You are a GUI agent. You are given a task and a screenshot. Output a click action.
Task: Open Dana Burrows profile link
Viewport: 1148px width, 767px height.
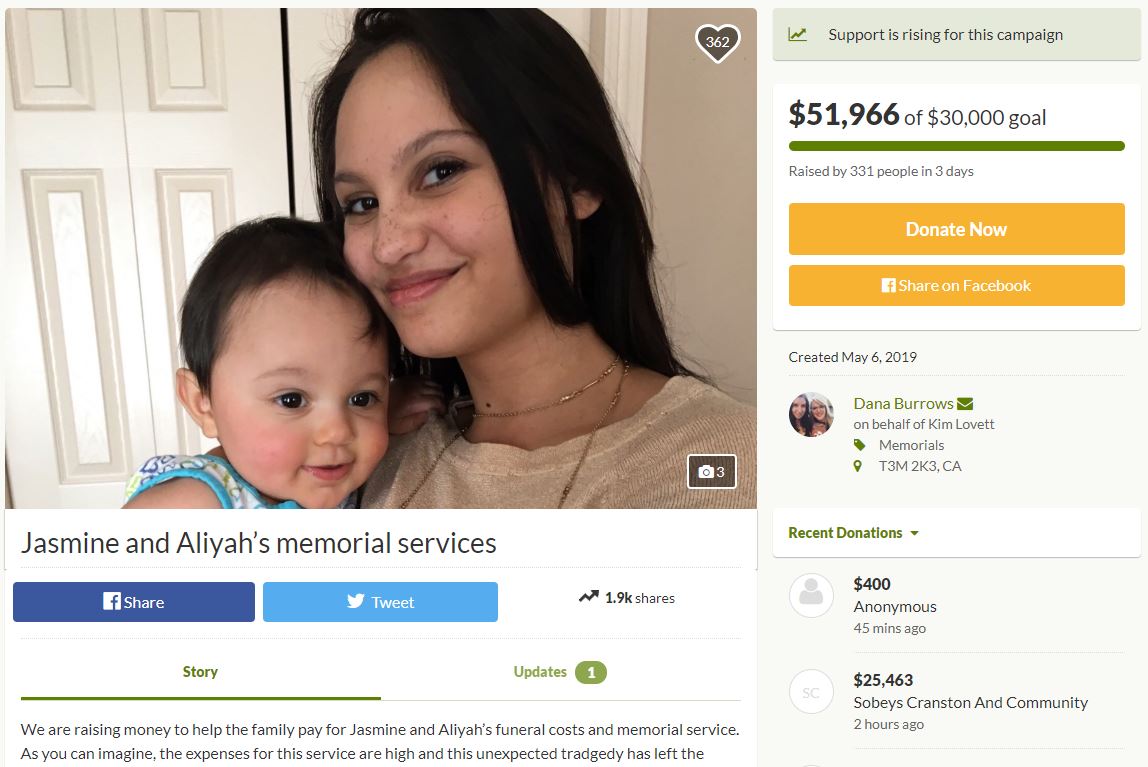(903, 404)
